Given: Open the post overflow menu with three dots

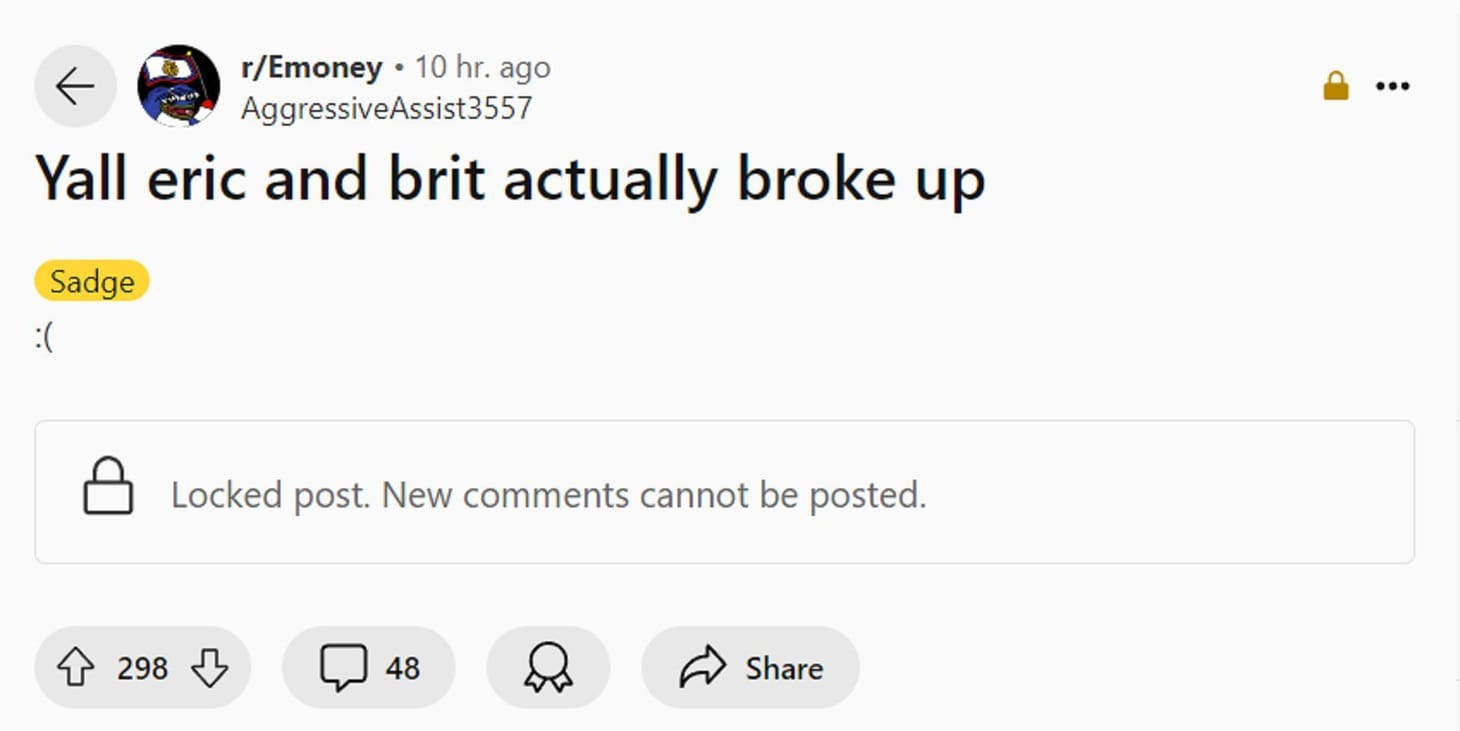Looking at the screenshot, I should point(1393,86).
